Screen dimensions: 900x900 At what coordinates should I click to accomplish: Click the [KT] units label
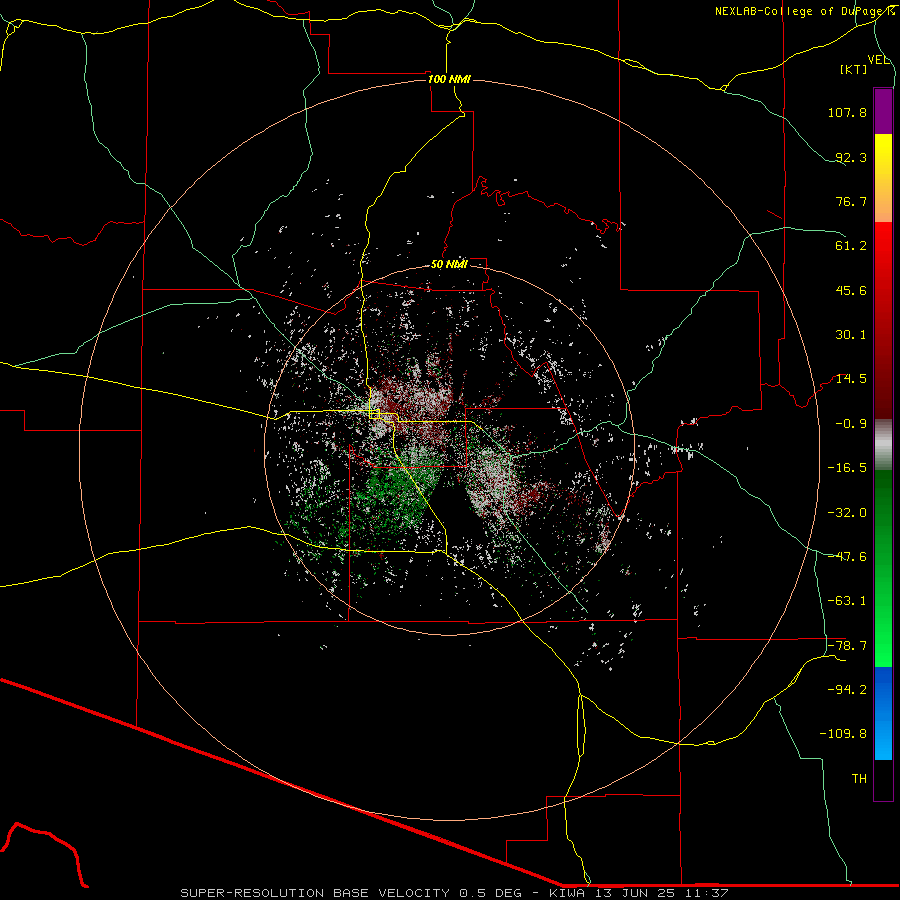coord(854,69)
